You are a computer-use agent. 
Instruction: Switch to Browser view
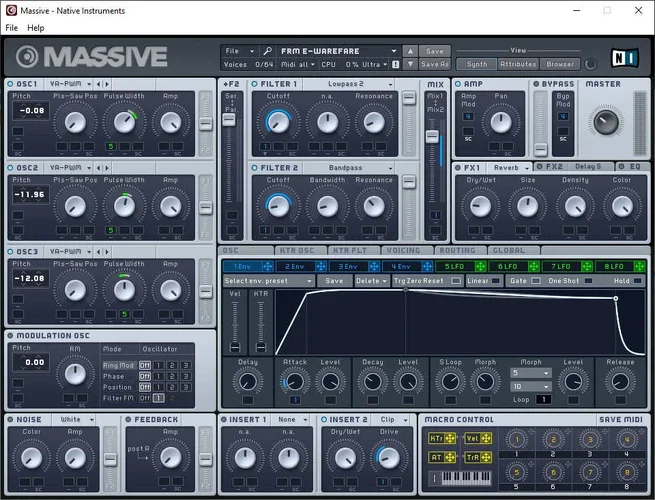pyautogui.click(x=560, y=64)
